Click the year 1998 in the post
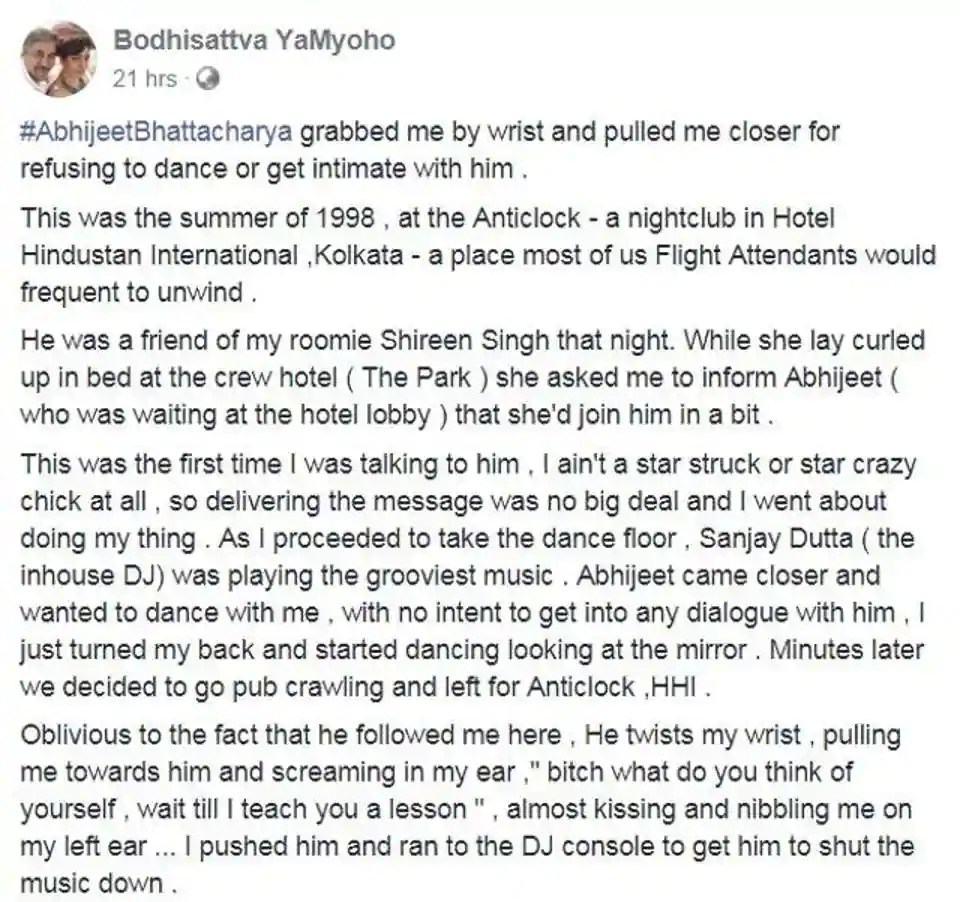 (346, 219)
